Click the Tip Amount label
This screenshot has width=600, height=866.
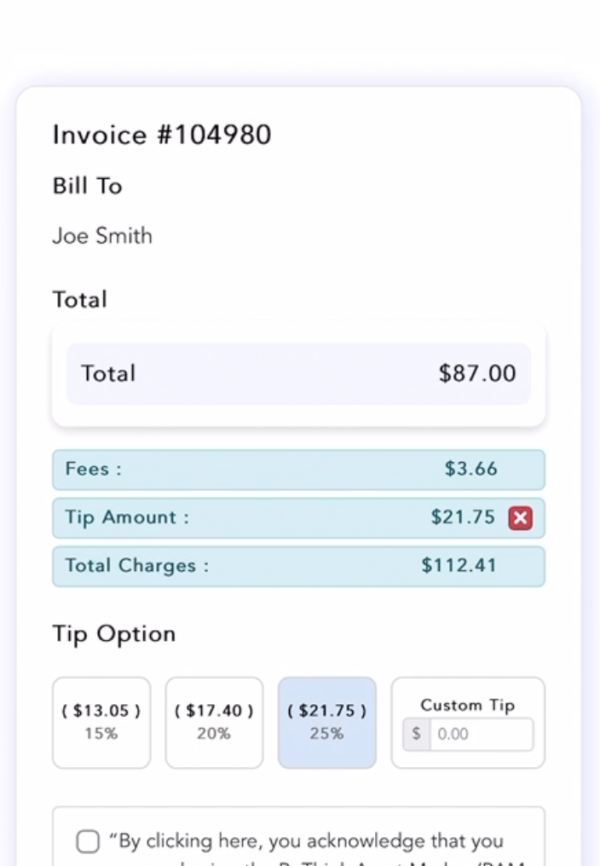click(x=127, y=518)
